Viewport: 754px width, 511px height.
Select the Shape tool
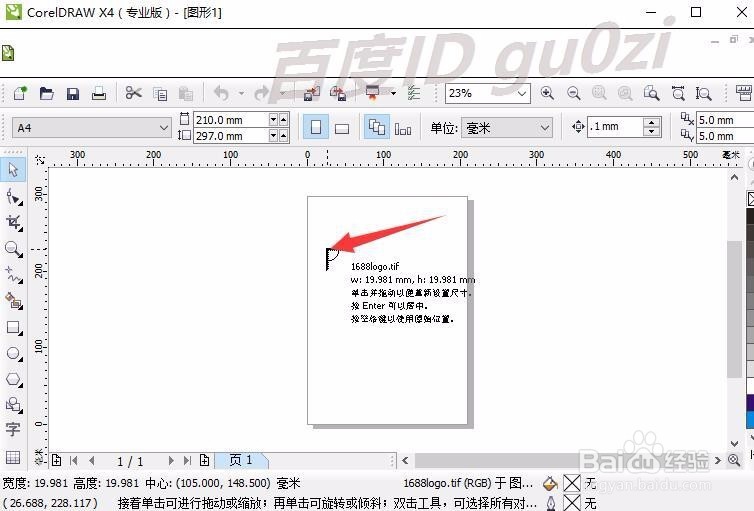[13, 197]
